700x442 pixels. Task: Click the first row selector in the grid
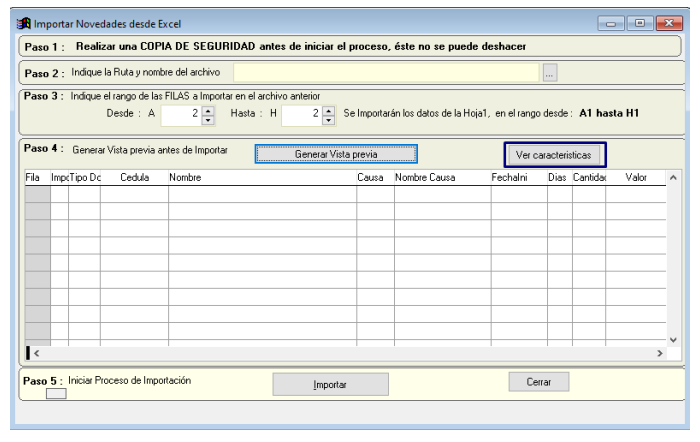(x=38, y=194)
